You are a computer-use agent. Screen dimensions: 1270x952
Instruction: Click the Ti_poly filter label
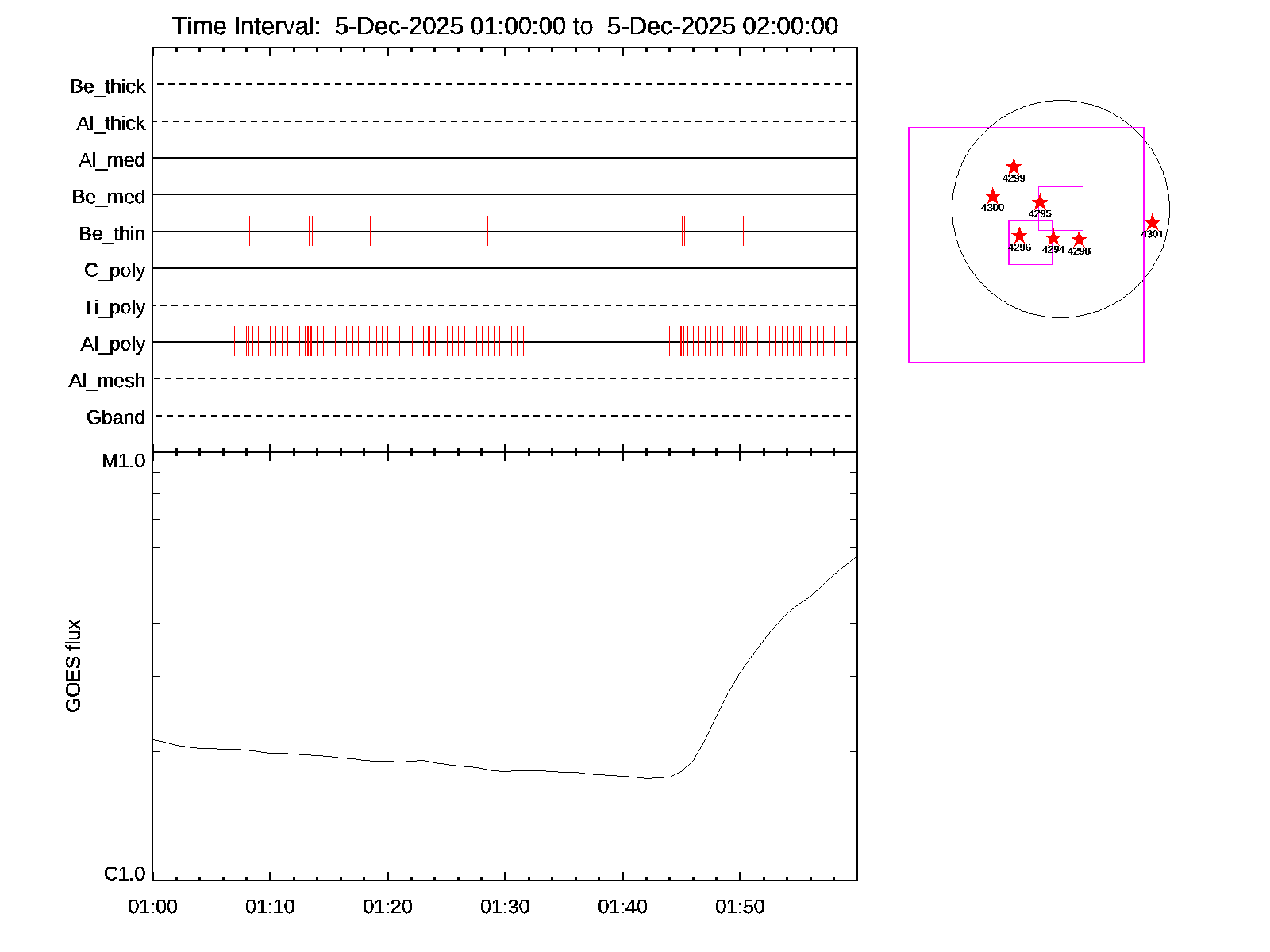114,308
